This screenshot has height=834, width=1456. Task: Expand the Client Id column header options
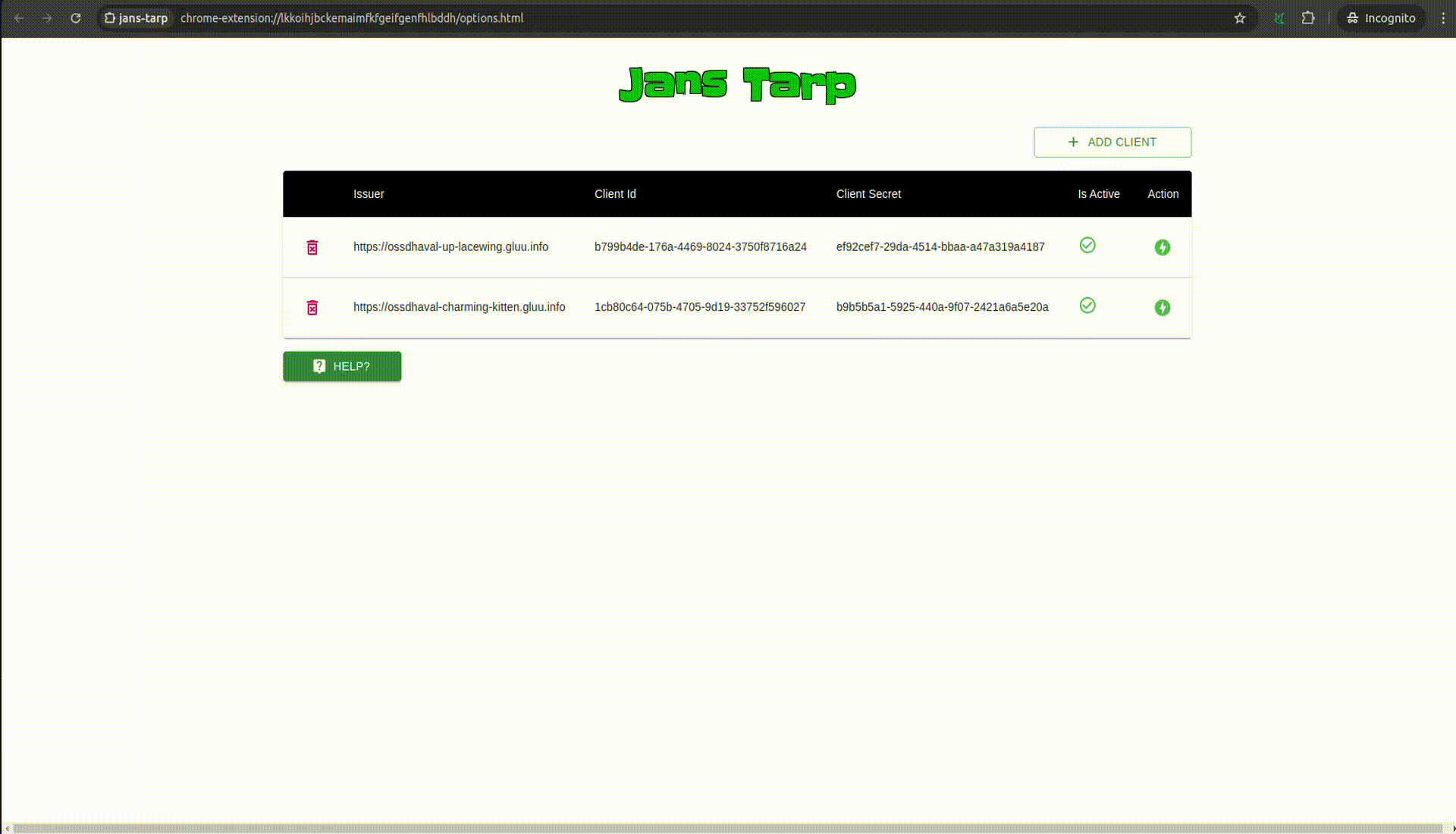pos(615,194)
